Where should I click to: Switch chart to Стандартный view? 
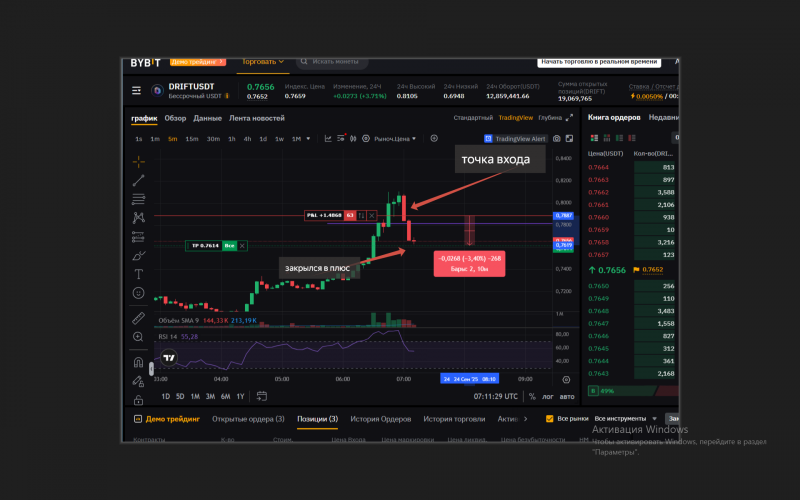pyautogui.click(x=473, y=118)
